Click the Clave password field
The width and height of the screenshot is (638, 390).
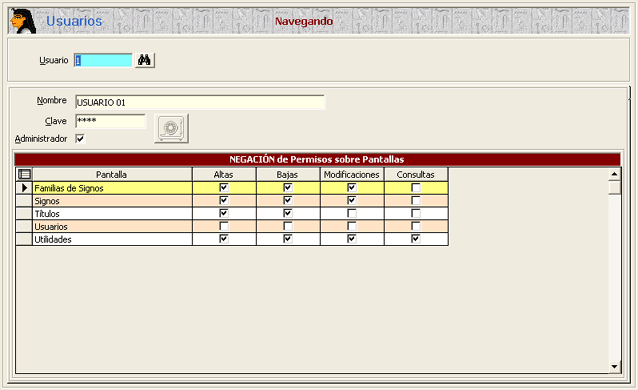tap(110, 121)
